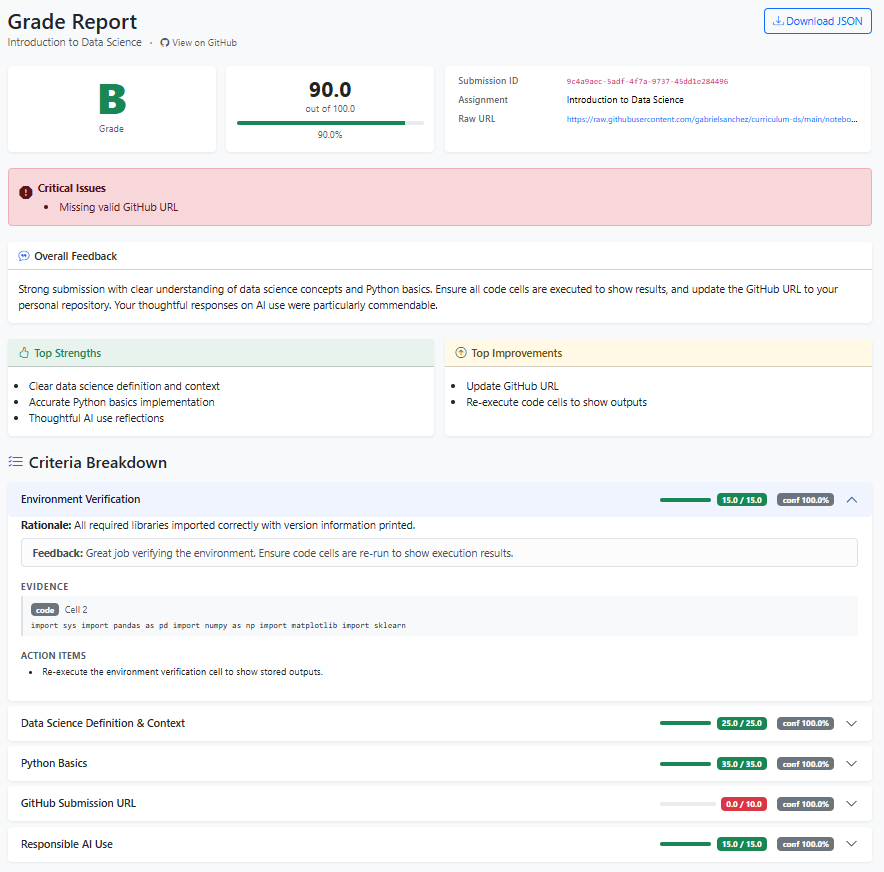This screenshot has height=872, width=884.
Task: Click the 35.0 / 35.0 score badge
Action: [x=742, y=764]
